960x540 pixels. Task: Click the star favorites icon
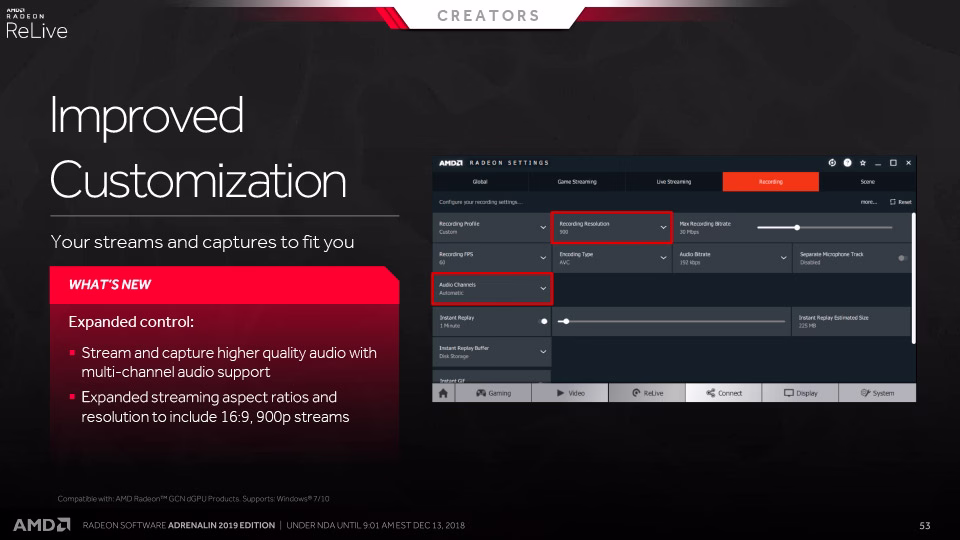863,163
